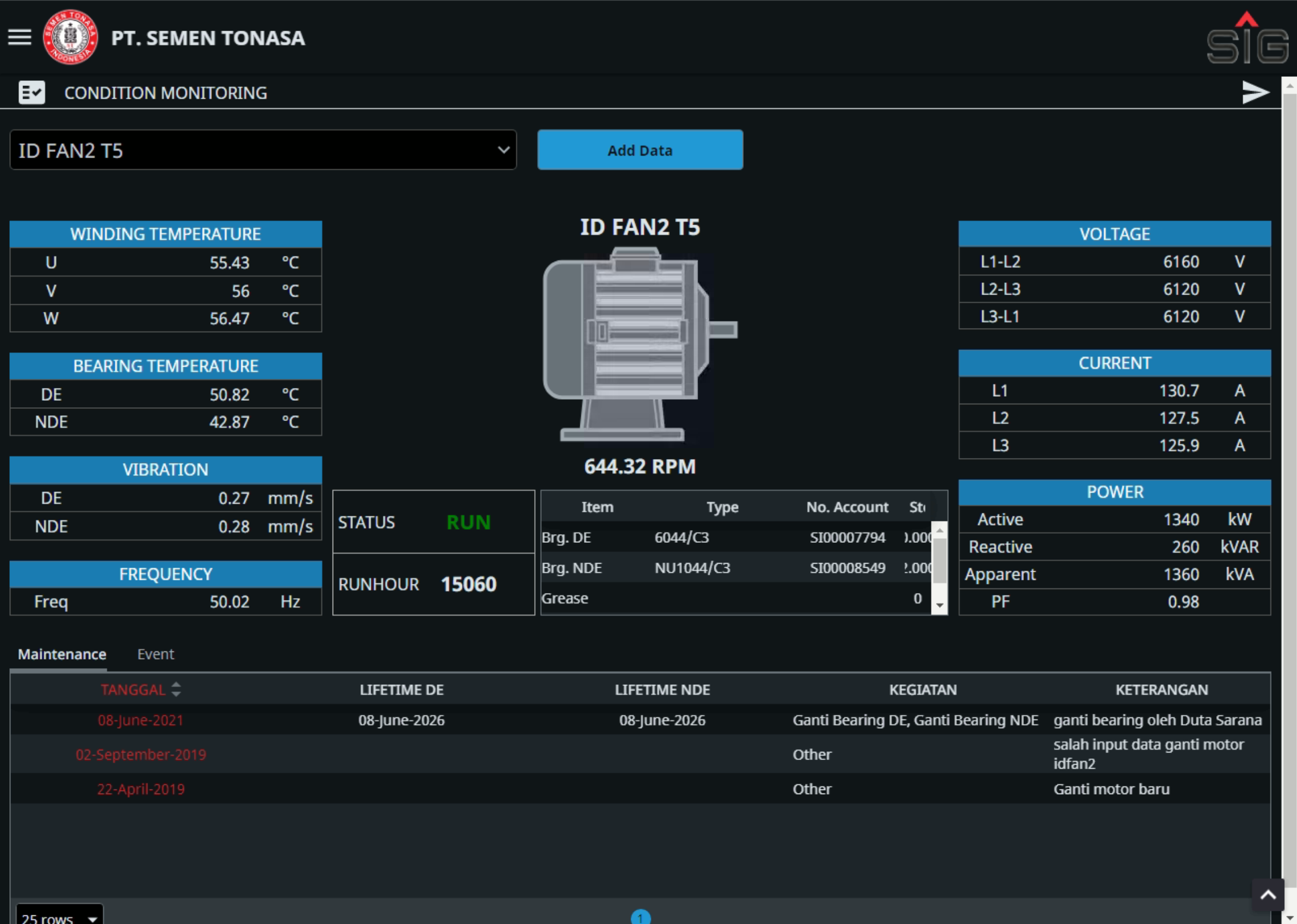This screenshot has width=1297, height=924.
Task: Click the Brg. DE row in bearing table
Action: click(736, 537)
